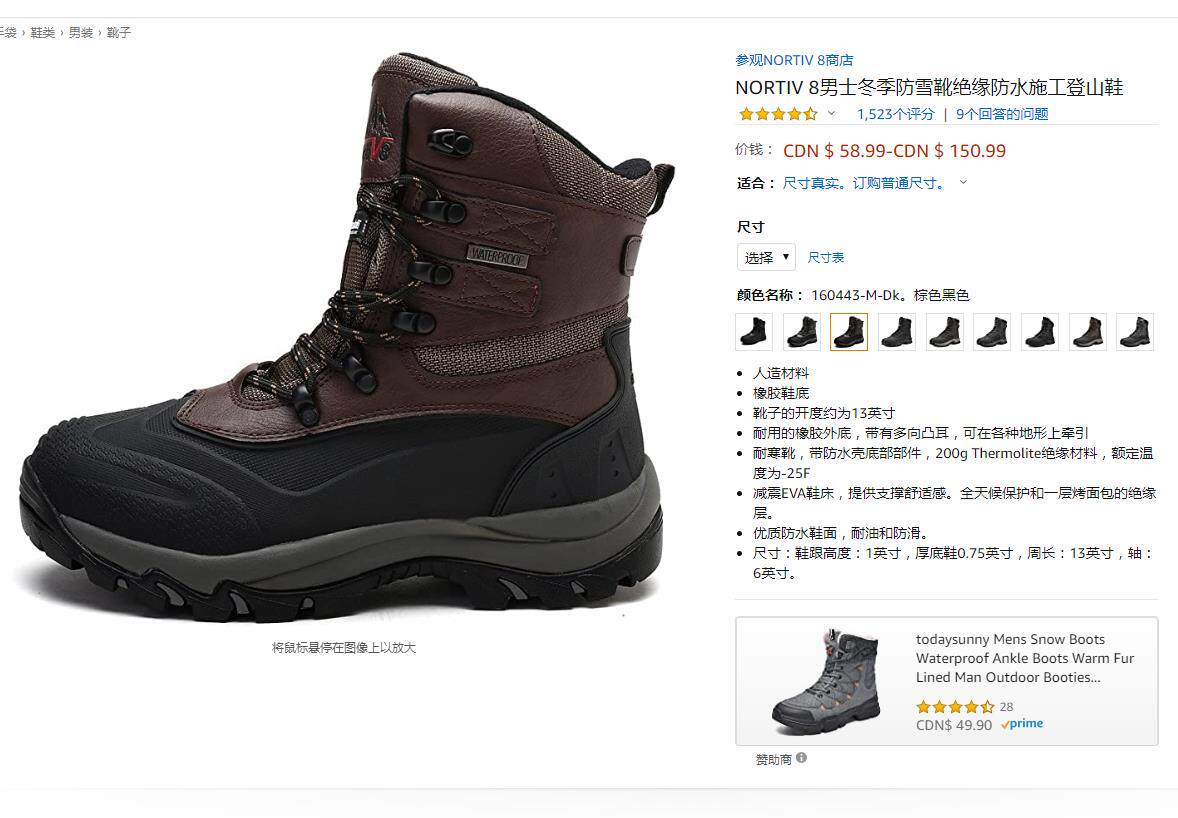Open the 尺寸表 size chart link
Viewport: 1178px width, 818px height.
coord(826,258)
